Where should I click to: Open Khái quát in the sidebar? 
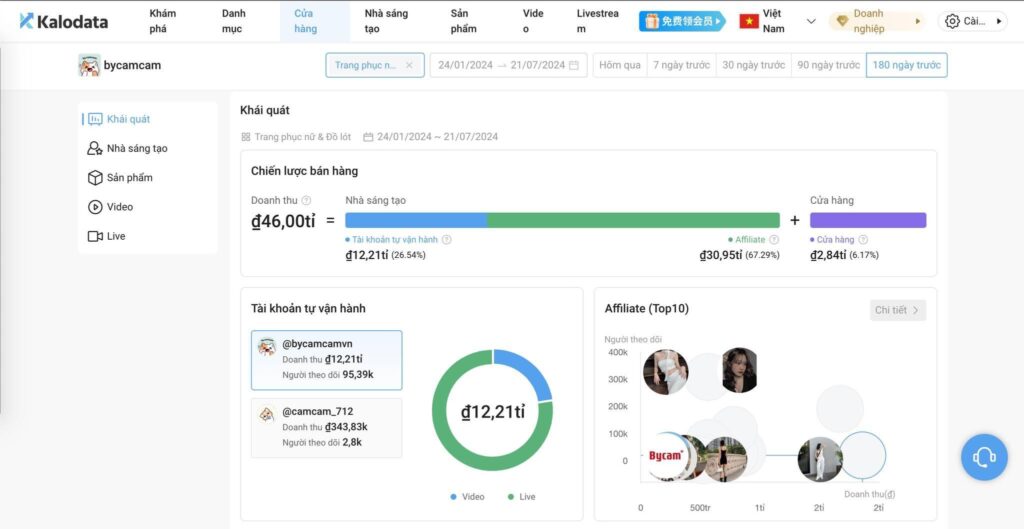pyautogui.click(x=128, y=119)
